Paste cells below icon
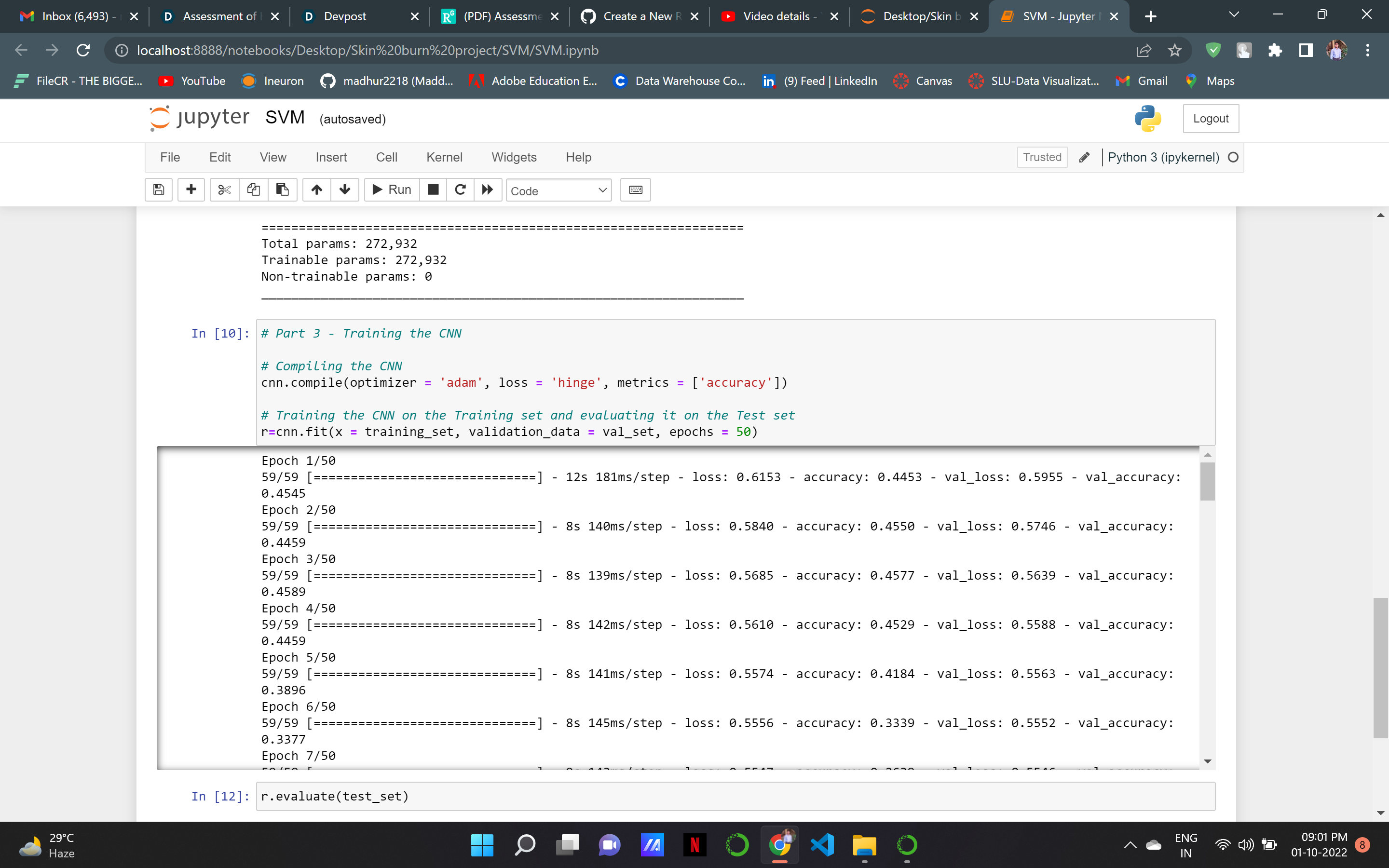Image resolution: width=1389 pixels, height=868 pixels. click(x=283, y=190)
